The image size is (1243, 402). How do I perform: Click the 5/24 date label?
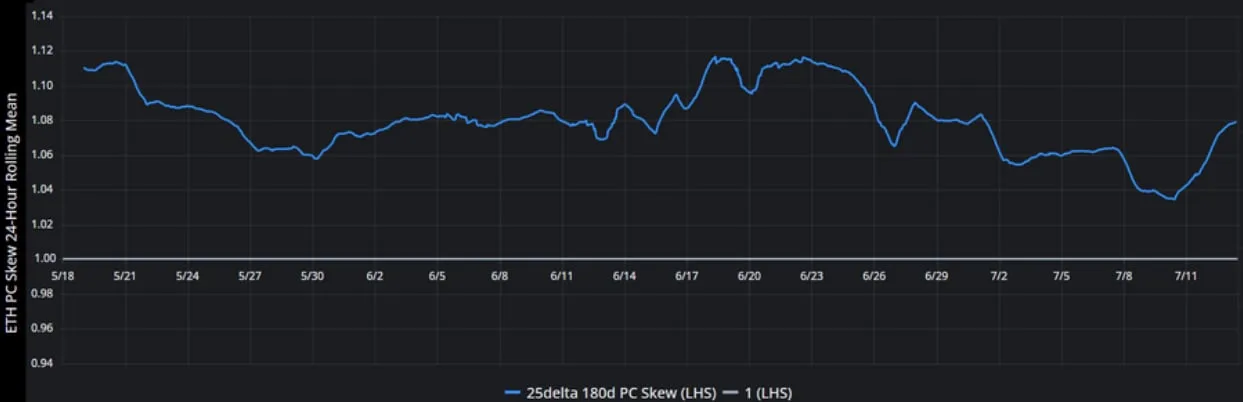[x=187, y=275]
